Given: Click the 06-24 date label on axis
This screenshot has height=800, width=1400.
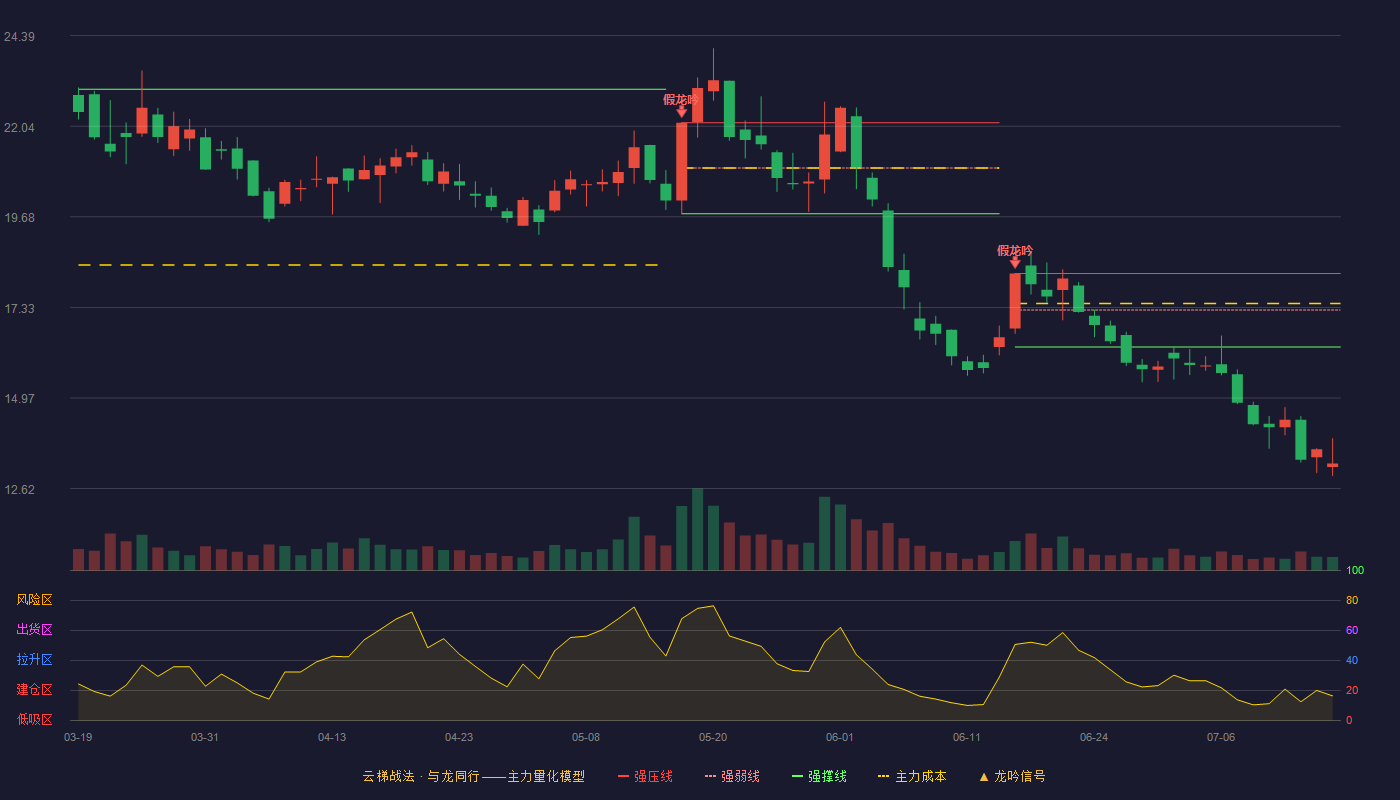Looking at the screenshot, I should coord(1094,737).
